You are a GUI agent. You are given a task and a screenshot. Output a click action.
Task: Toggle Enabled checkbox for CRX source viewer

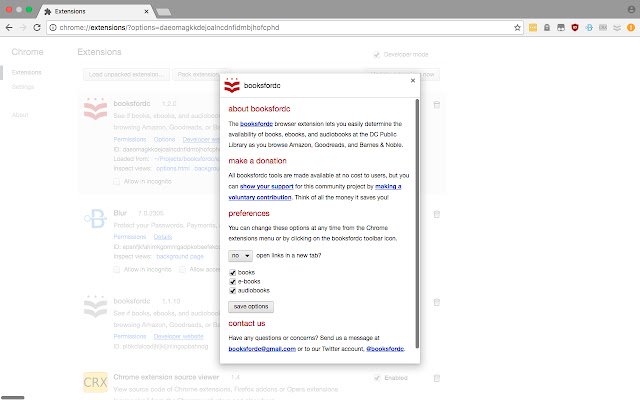[x=377, y=378]
